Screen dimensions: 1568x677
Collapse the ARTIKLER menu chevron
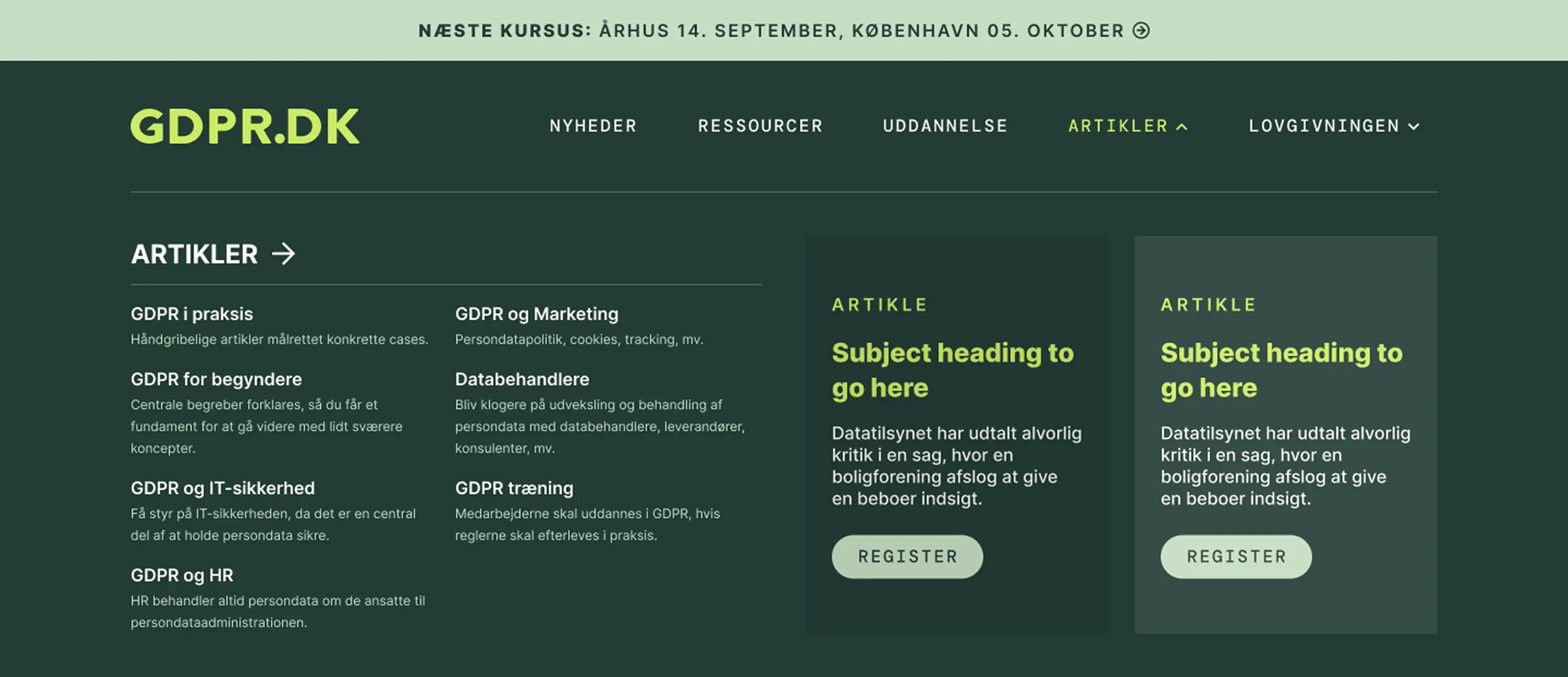[1182, 127]
